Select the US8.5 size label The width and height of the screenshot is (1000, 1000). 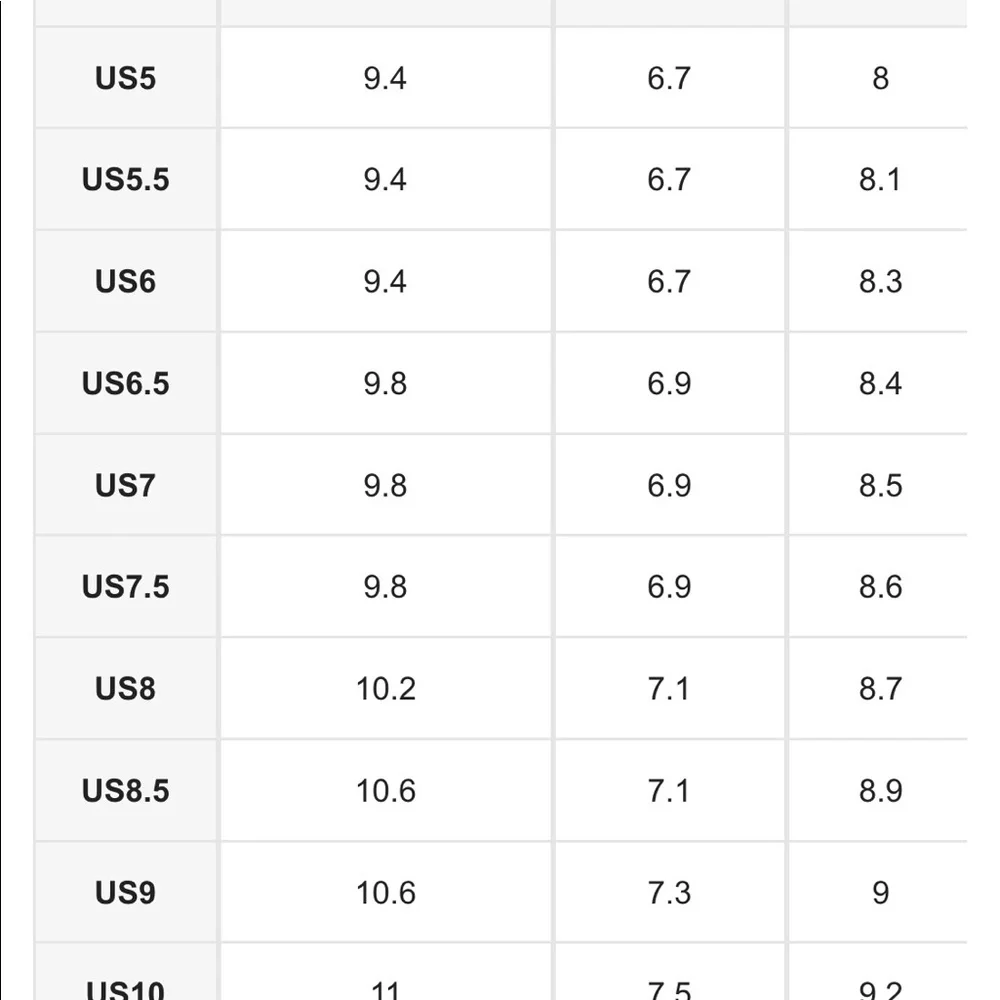(x=126, y=791)
